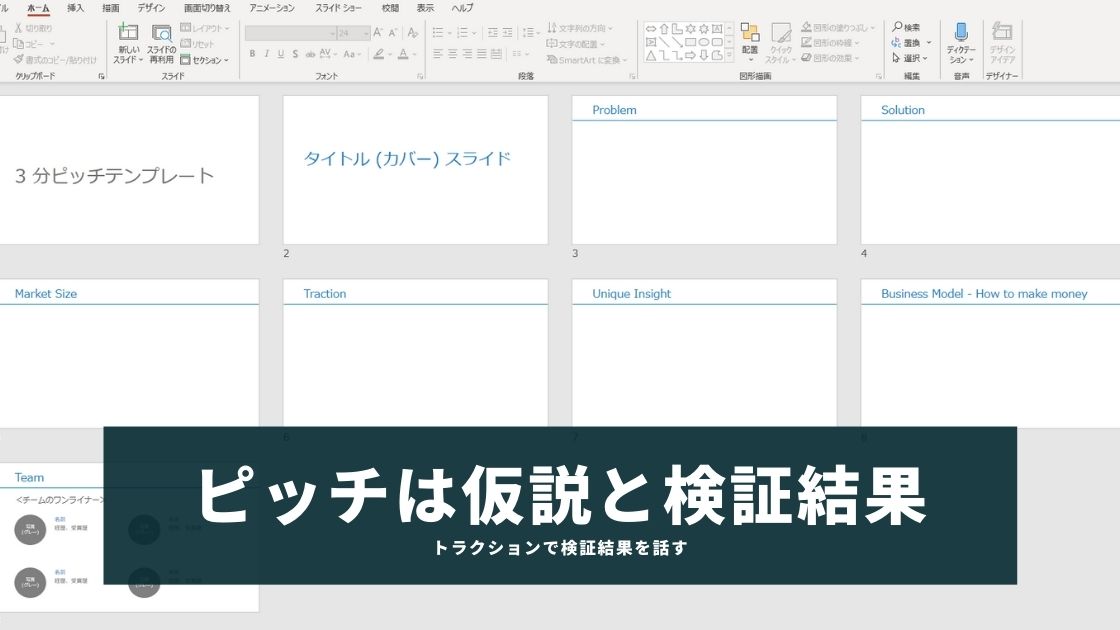
Task: Click the decrease font size icon
Action: [392, 32]
